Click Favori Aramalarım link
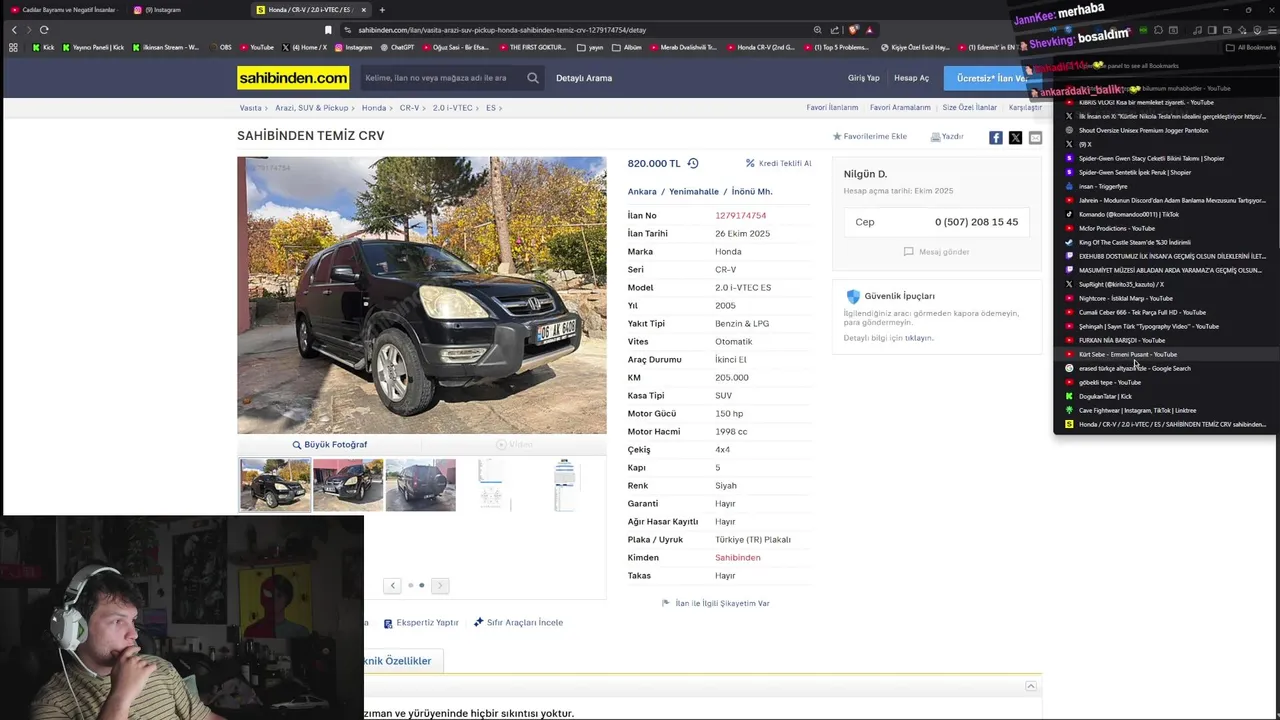This screenshot has width=1280, height=720. point(900,107)
